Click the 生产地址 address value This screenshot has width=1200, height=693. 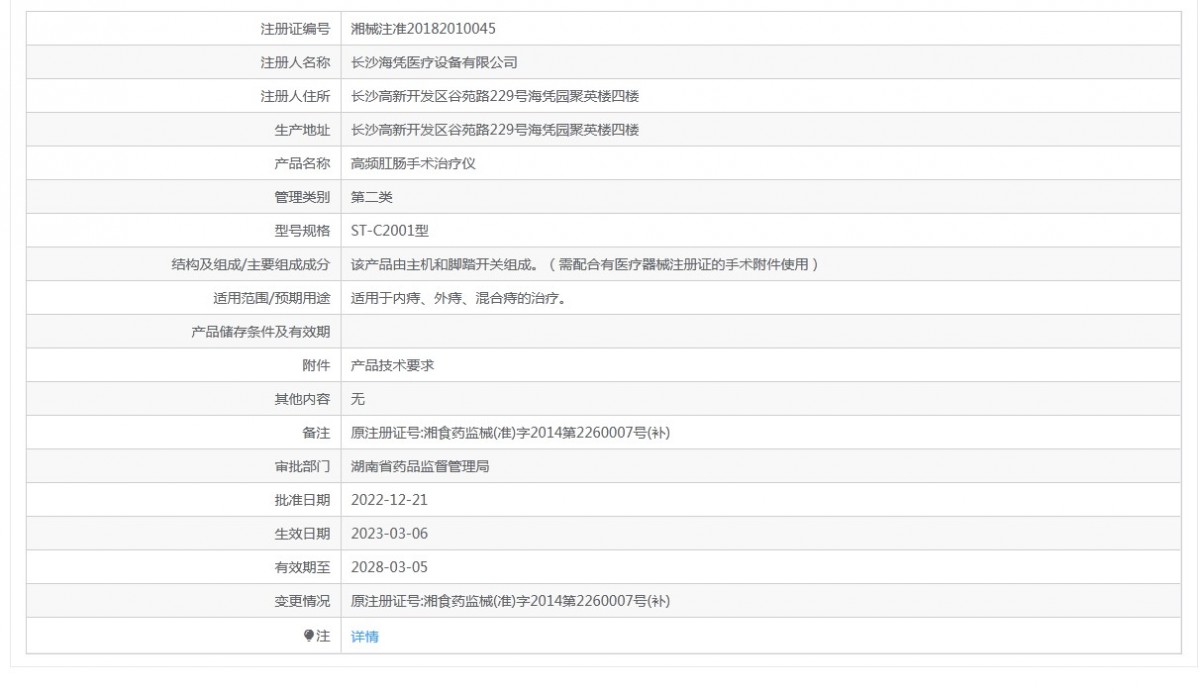coord(495,130)
